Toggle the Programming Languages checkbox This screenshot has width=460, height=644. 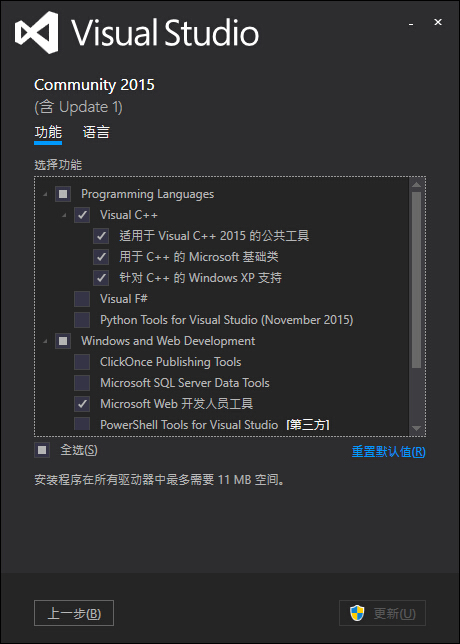[63, 194]
